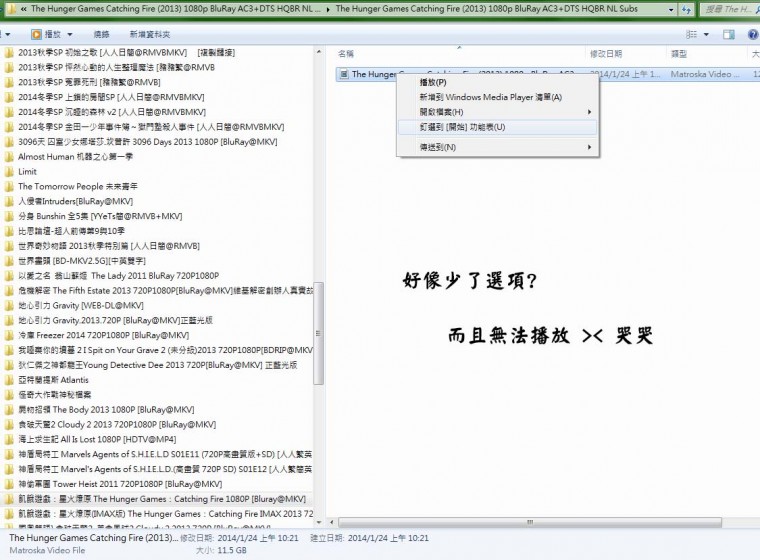Toggle the preview pane icon
This screenshot has height=560, width=760.
coord(728,34)
